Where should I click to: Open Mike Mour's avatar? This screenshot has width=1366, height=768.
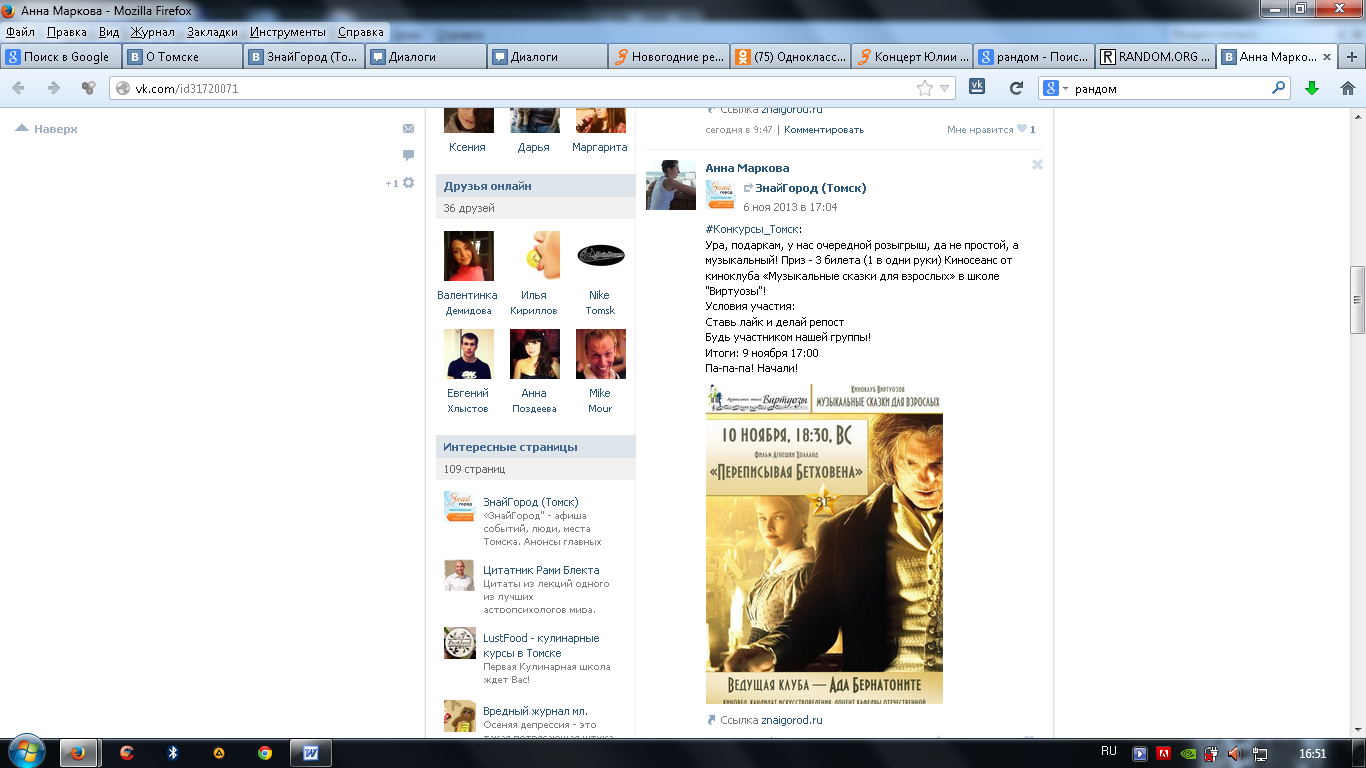(600, 354)
